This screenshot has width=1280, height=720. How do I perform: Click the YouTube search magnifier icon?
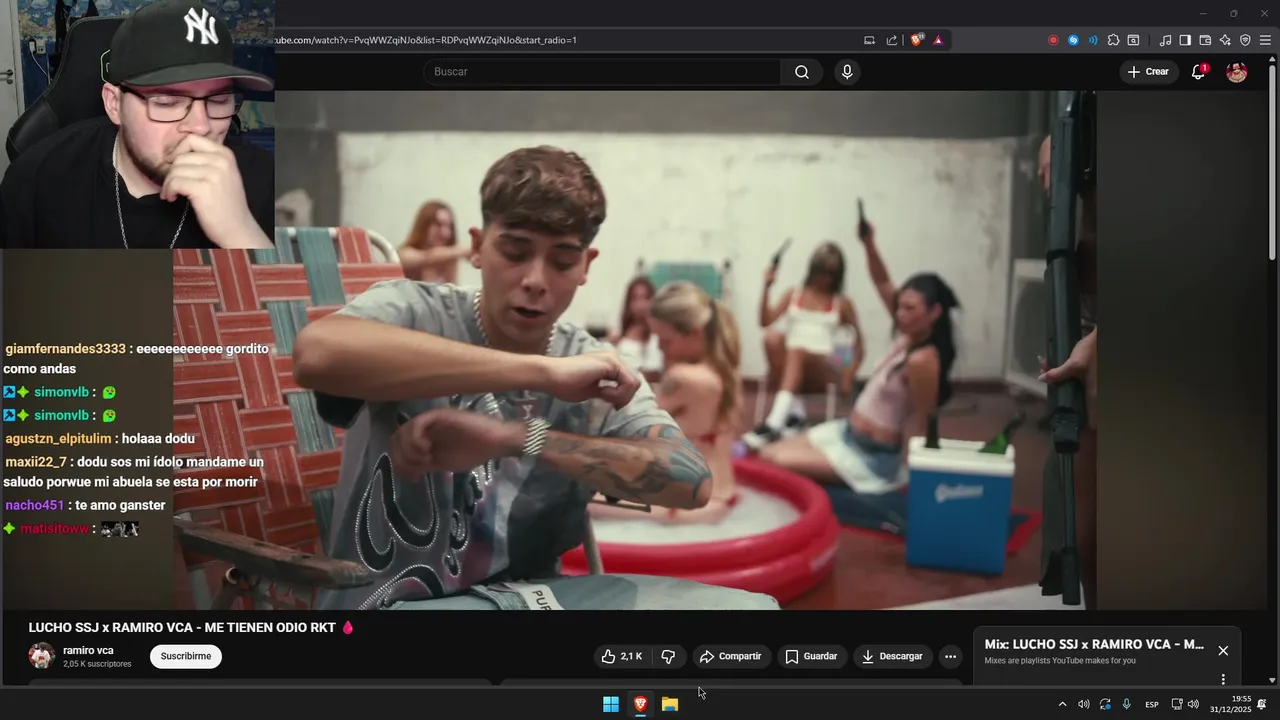[801, 72]
